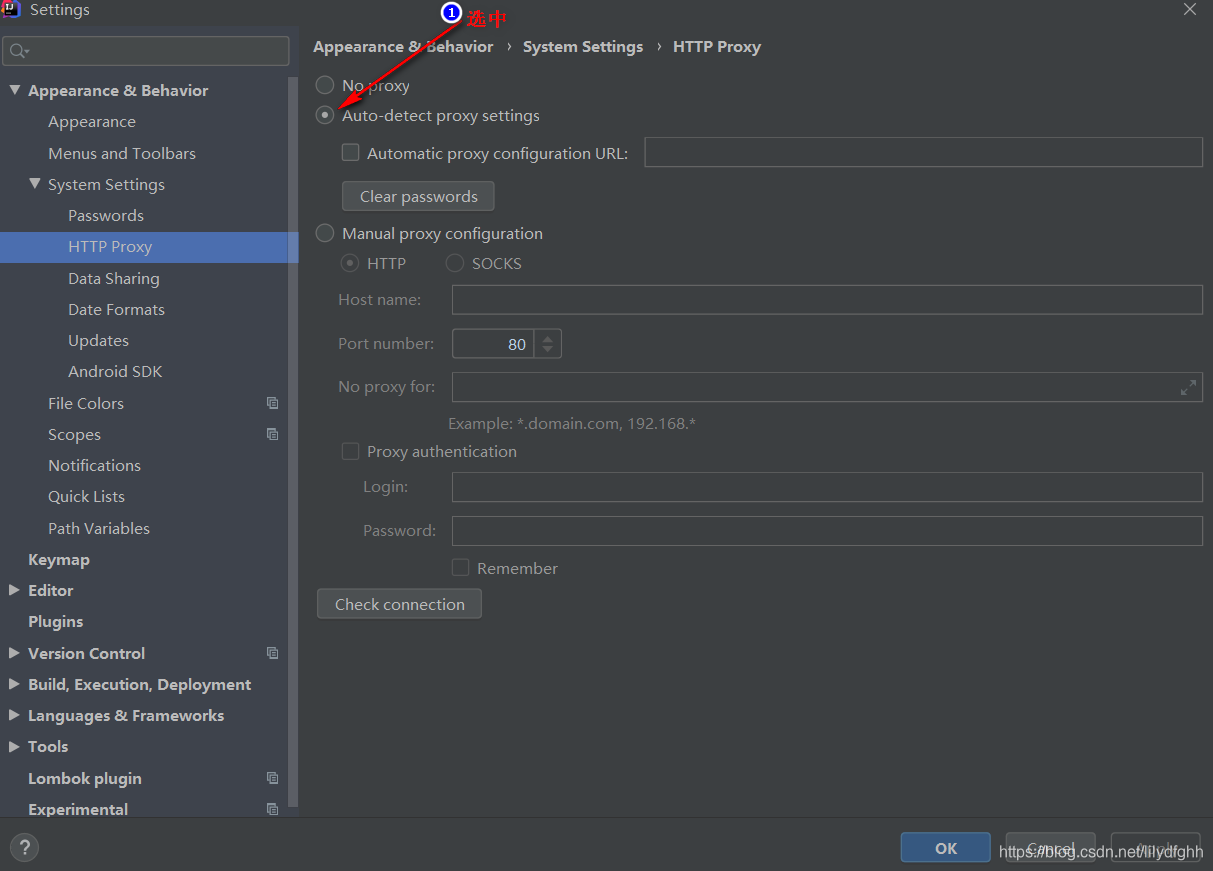
Task: Expand the Tools tree node
Action: point(14,746)
